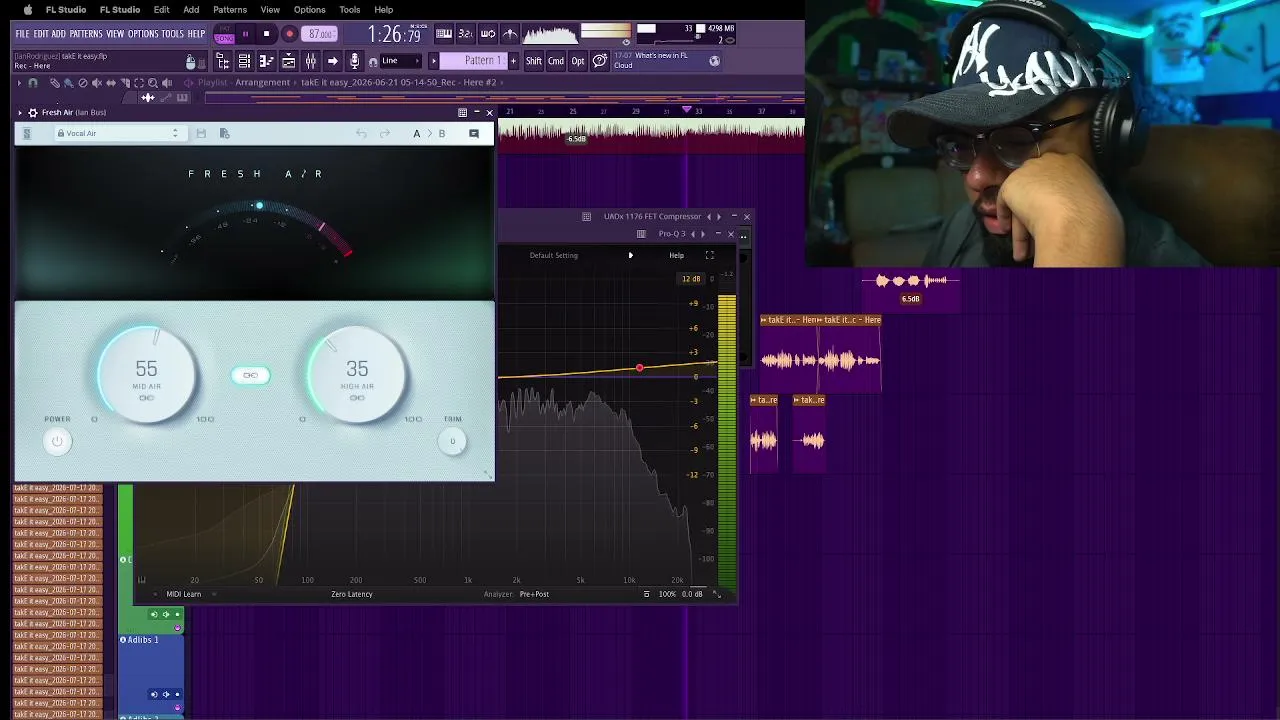The image size is (1280, 720).
Task: Save the Fresh Air preset
Action: (201, 133)
